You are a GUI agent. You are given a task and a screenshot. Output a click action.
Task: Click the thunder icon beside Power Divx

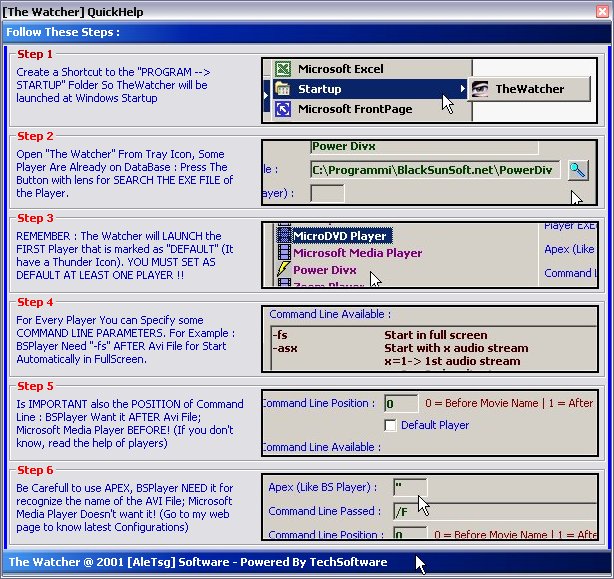click(284, 269)
